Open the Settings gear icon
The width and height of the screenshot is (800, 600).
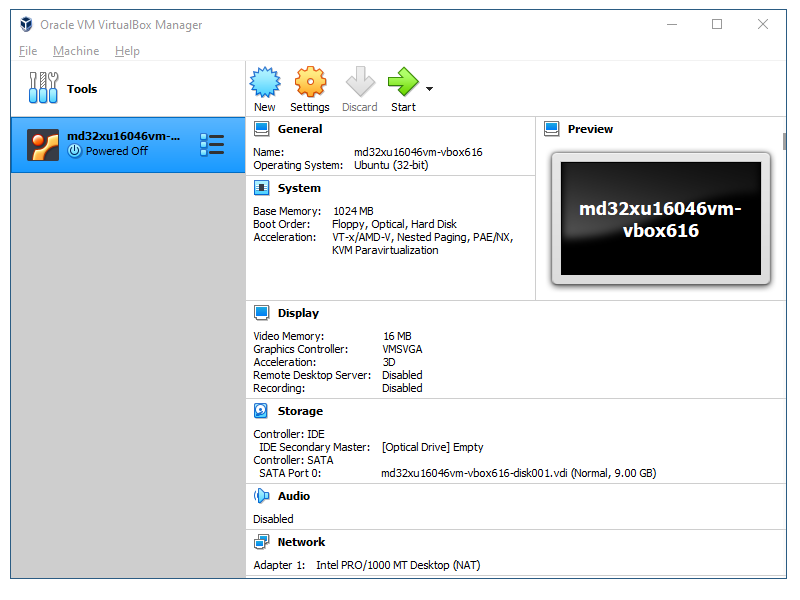point(310,82)
